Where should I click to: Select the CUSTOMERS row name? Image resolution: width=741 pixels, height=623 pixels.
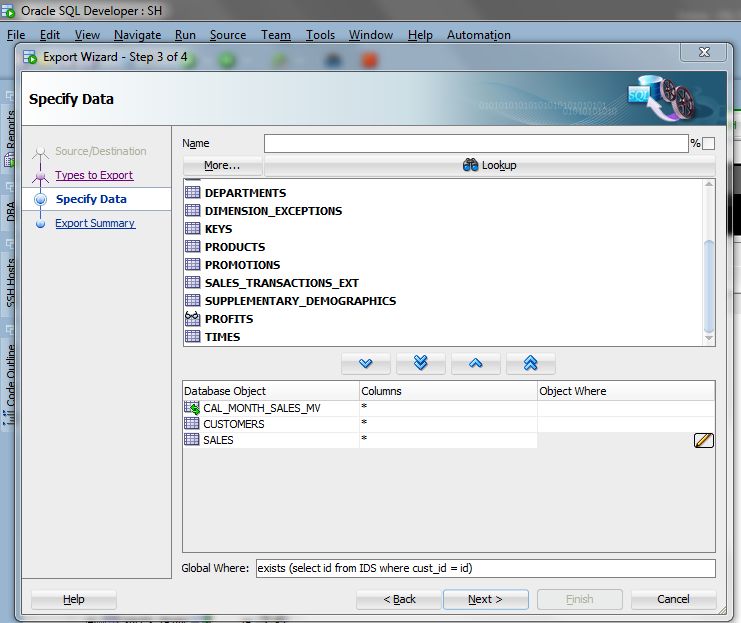click(233, 424)
